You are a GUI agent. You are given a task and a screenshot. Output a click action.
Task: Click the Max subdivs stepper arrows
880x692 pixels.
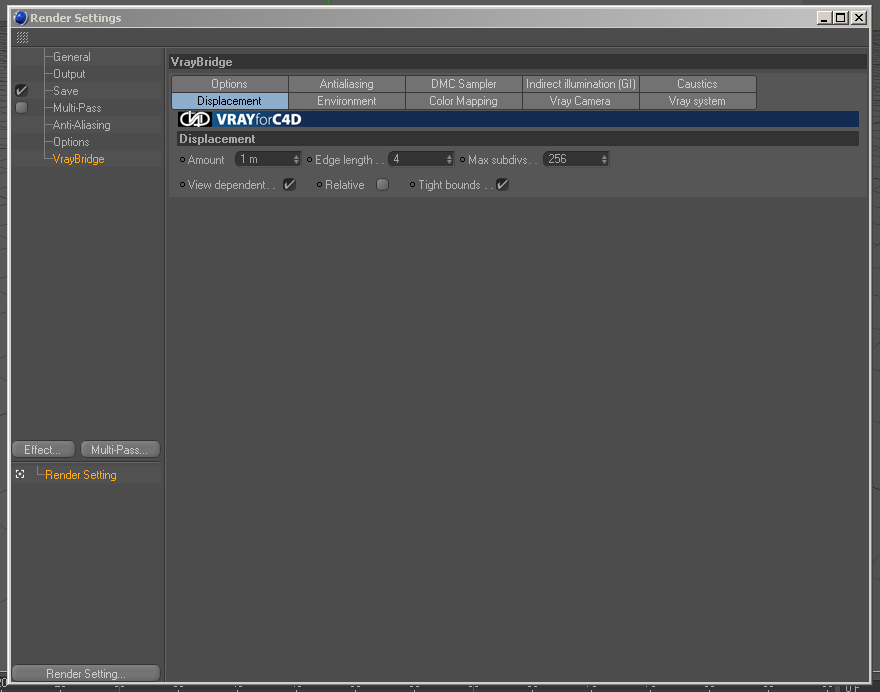pyautogui.click(x=604, y=159)
